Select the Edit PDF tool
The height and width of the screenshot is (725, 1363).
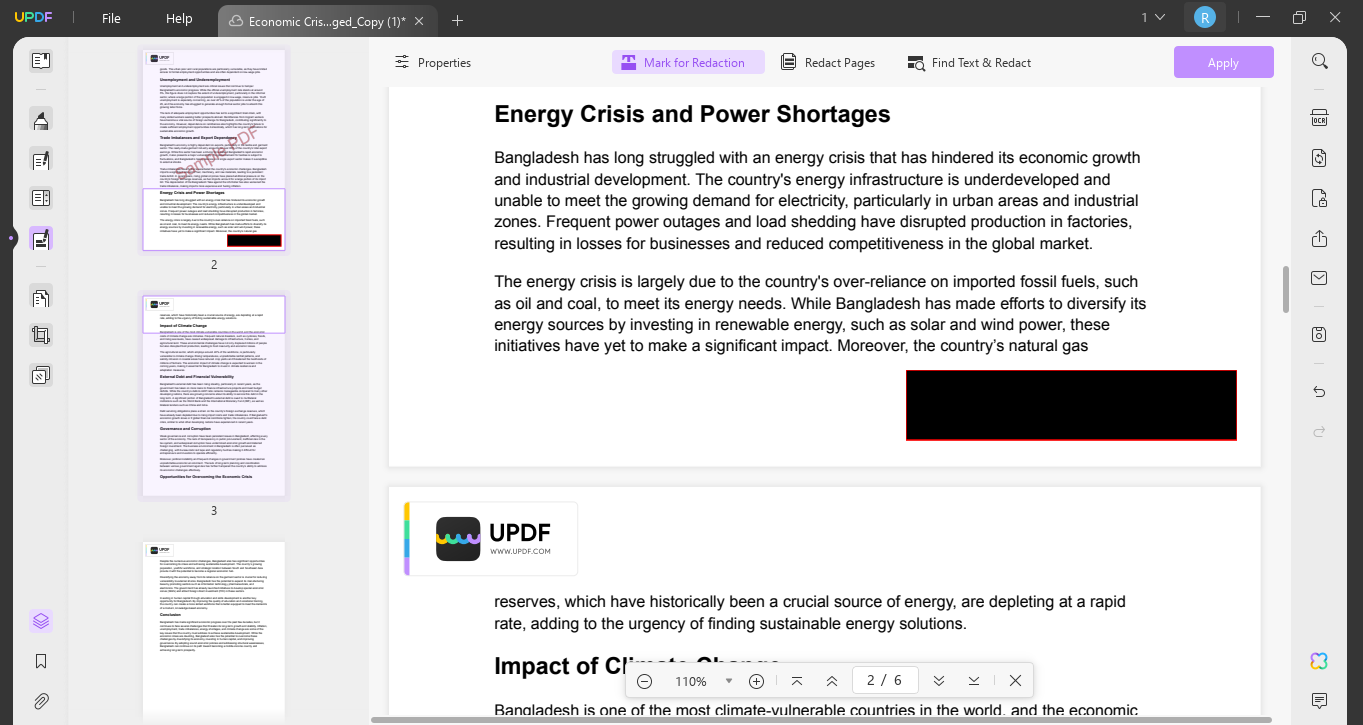point(41,159)
